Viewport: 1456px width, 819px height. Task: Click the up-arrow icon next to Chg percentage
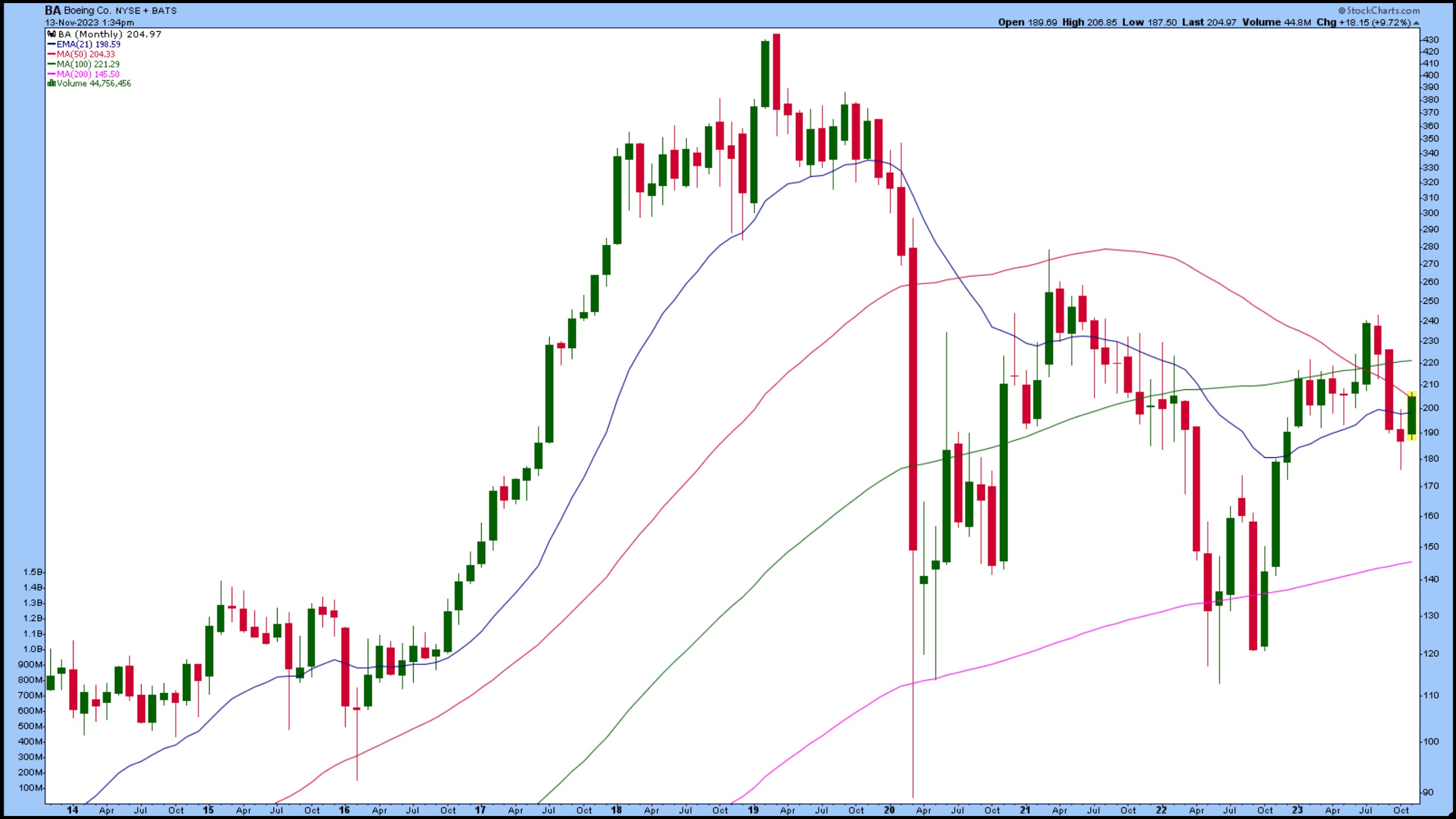click(1416, 23)
